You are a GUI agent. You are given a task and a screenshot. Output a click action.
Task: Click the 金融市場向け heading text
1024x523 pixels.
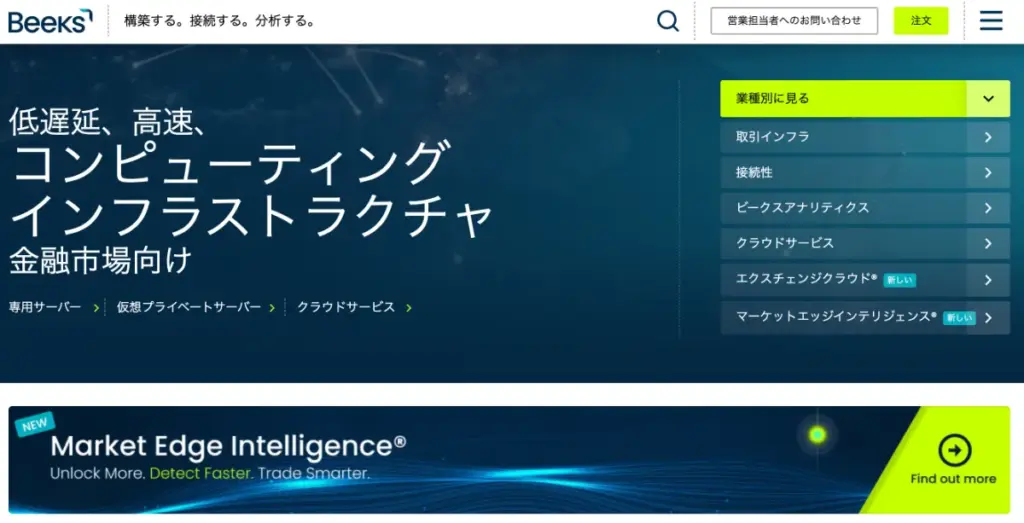tap(100, 260)
